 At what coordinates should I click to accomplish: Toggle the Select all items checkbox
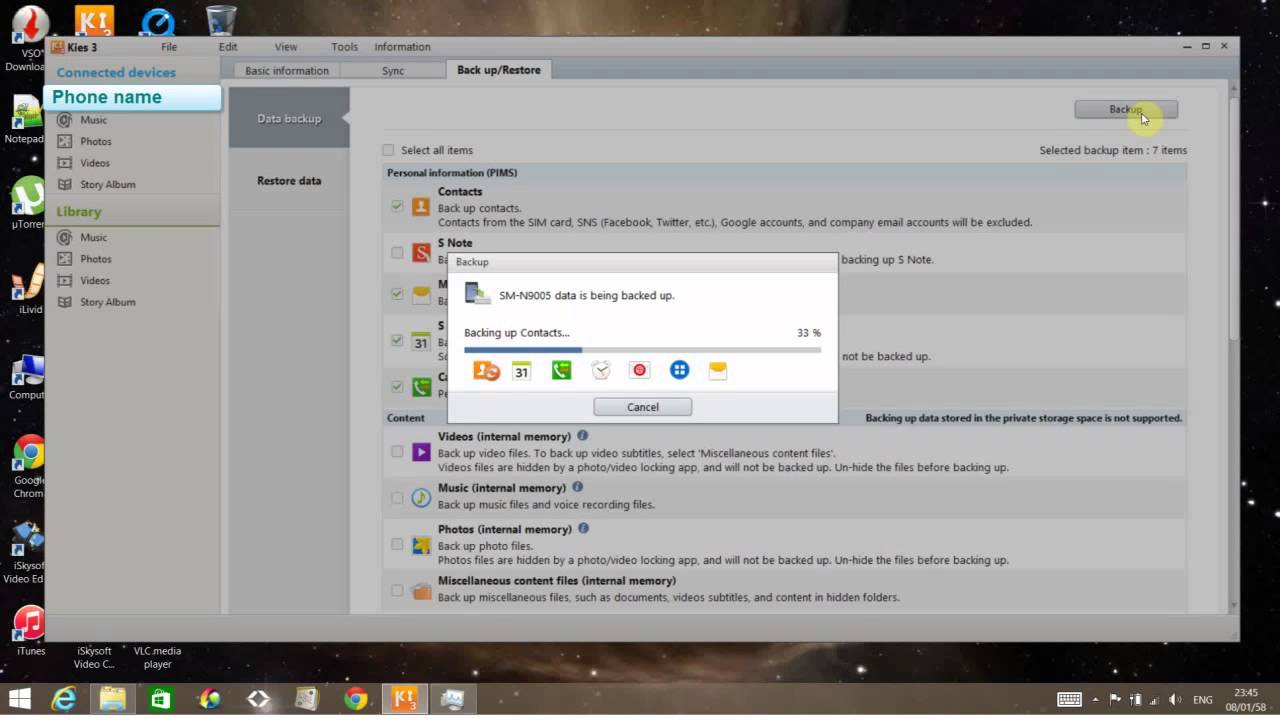388,150
